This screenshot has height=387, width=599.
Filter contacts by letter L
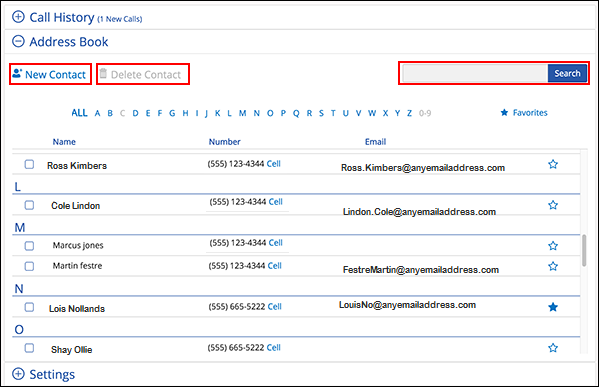229,113
